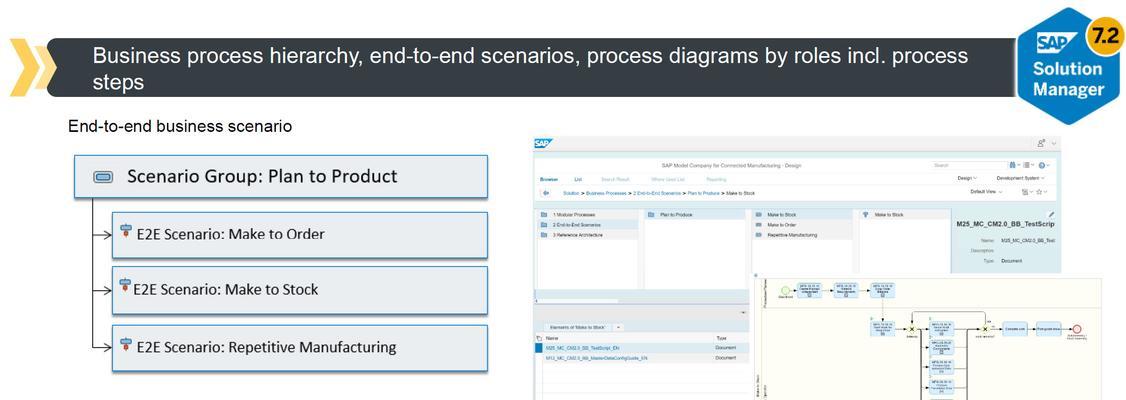The image size is (1126, 400).
Task: Click the icon of E2E Scenario: Repetitive Manufacturing
Action: pos(126,345)
